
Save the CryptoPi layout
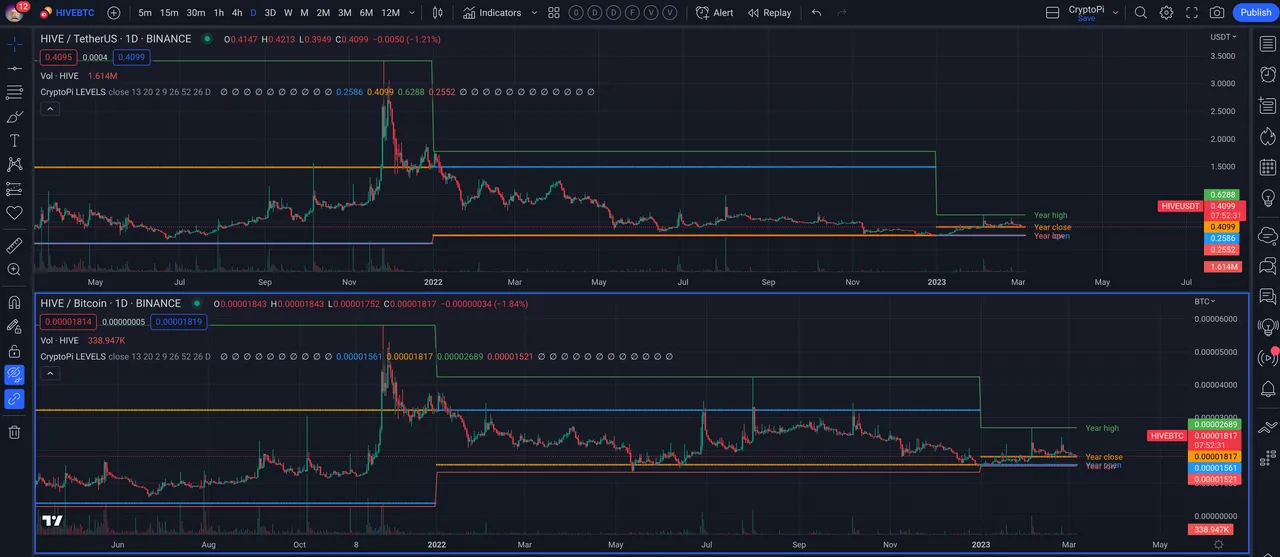(x=1086, y=18)
